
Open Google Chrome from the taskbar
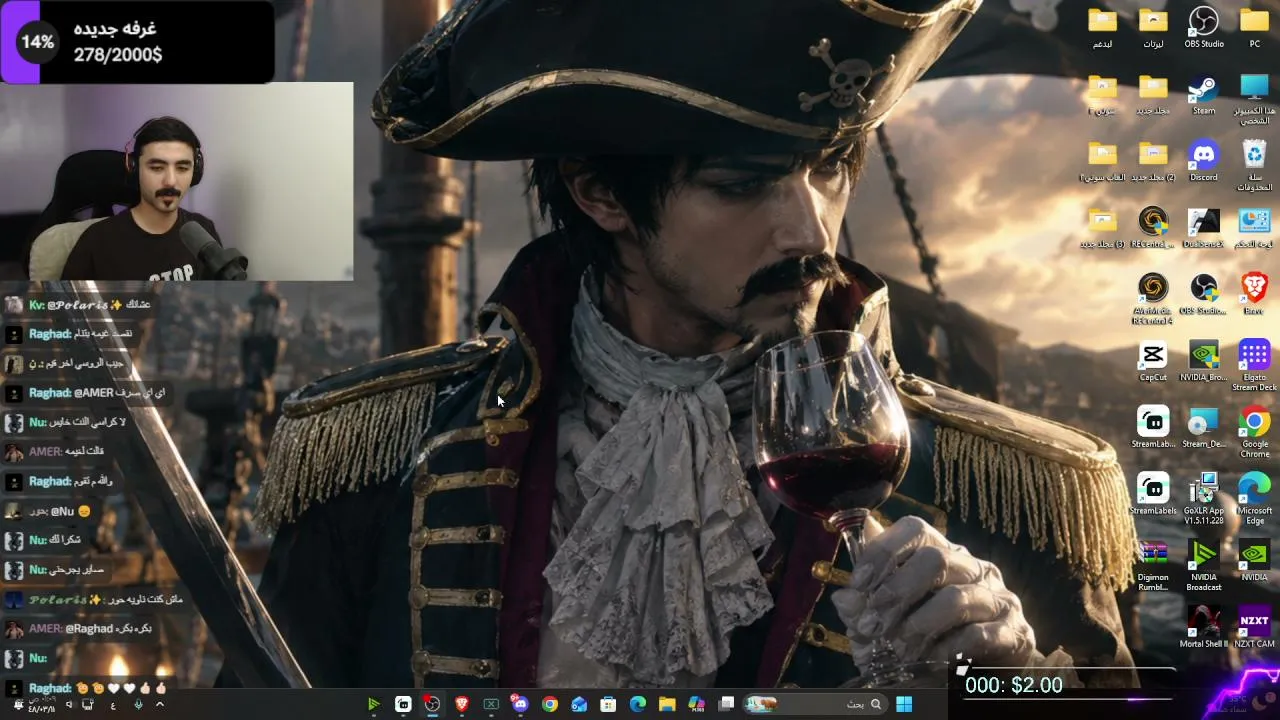click(549, 704)
